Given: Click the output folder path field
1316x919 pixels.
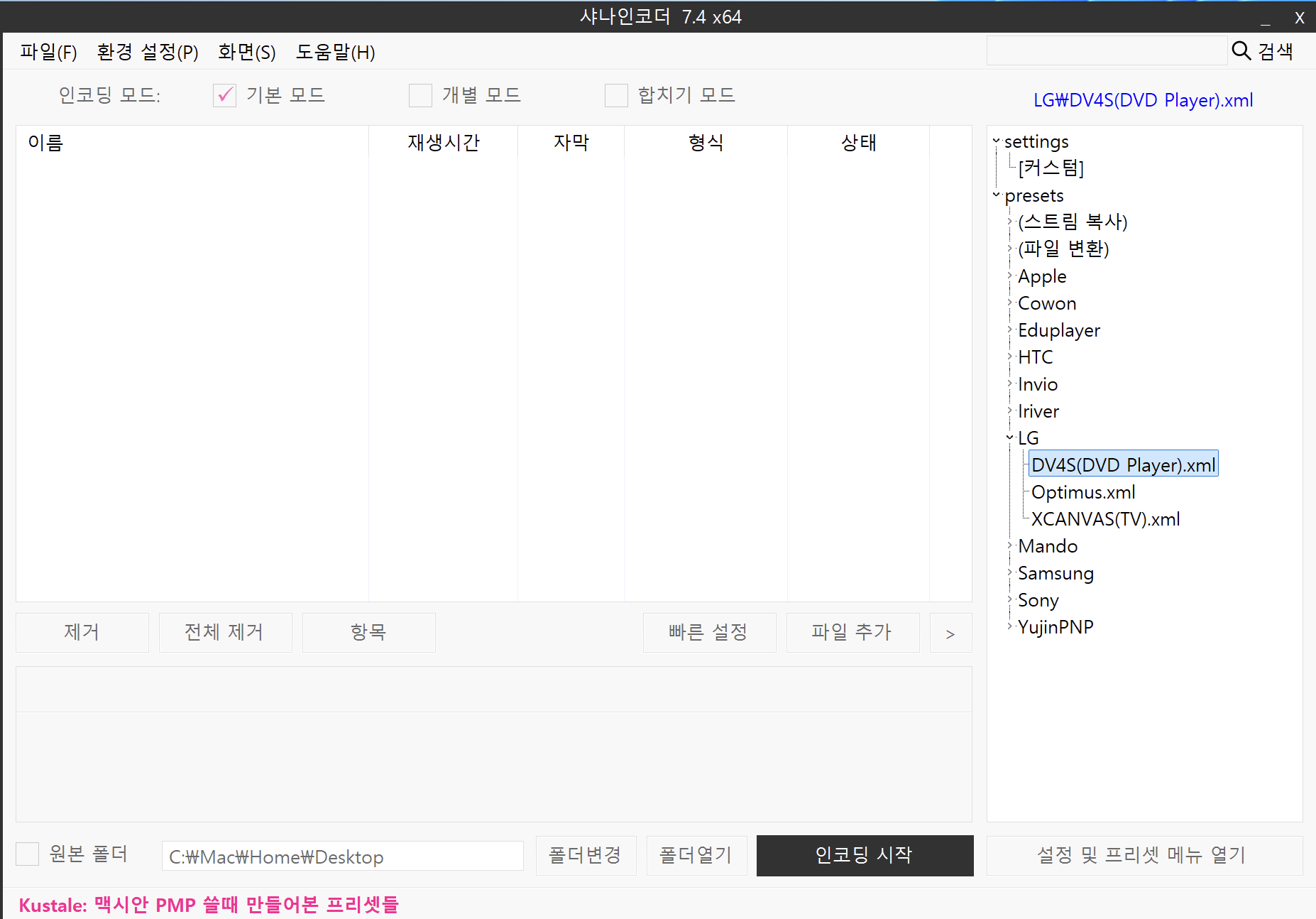Looking at the screenshot, I should [x=343, y=856].
